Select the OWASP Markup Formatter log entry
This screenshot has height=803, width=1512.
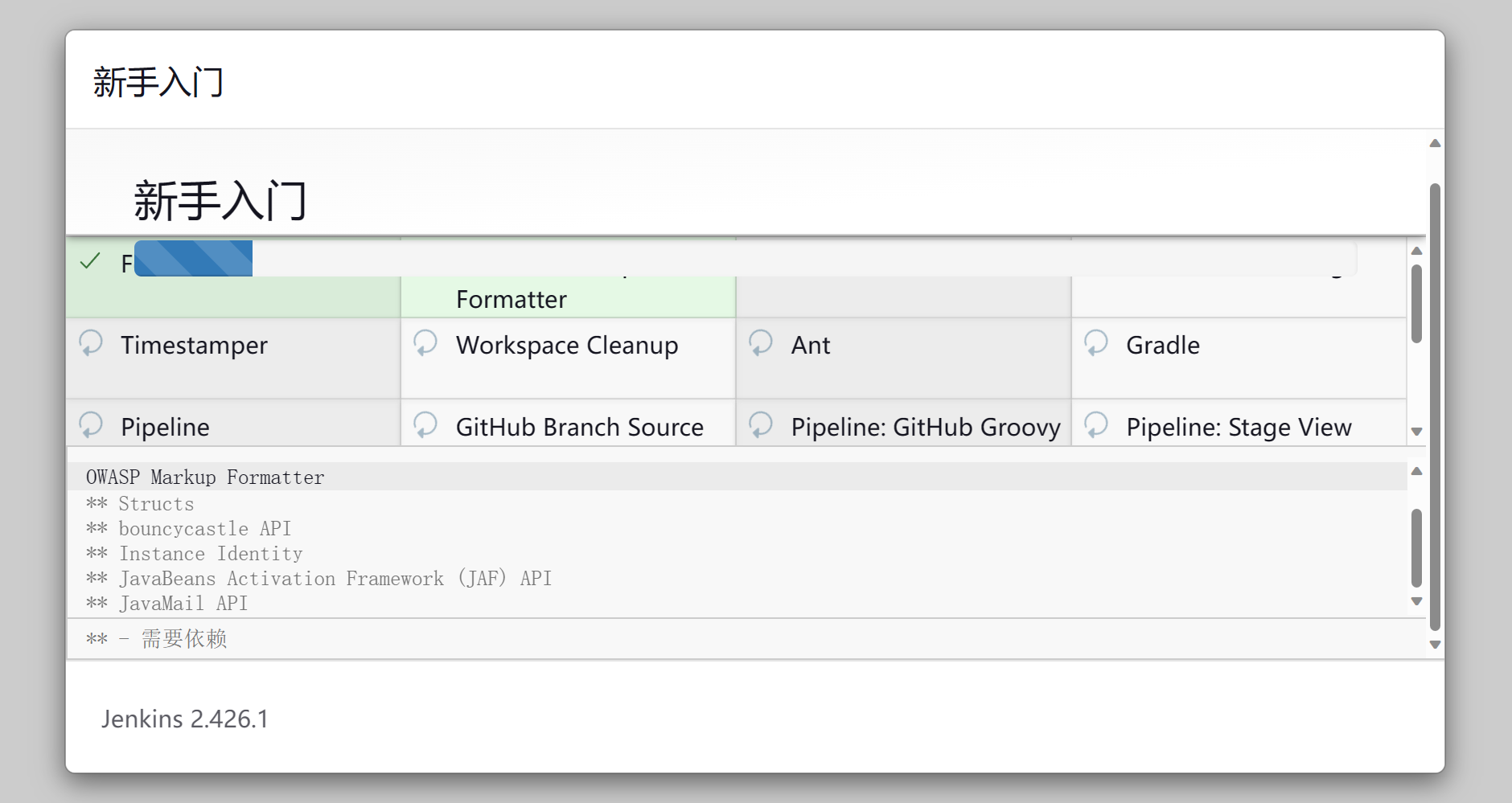[205, 477]
